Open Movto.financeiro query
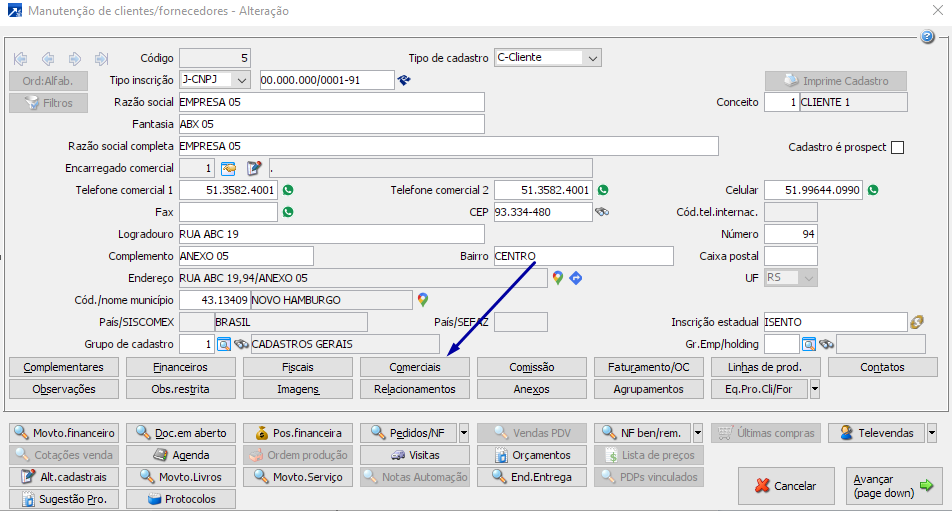The height and width of the screenshot is (511, 952). coord(64,433)
